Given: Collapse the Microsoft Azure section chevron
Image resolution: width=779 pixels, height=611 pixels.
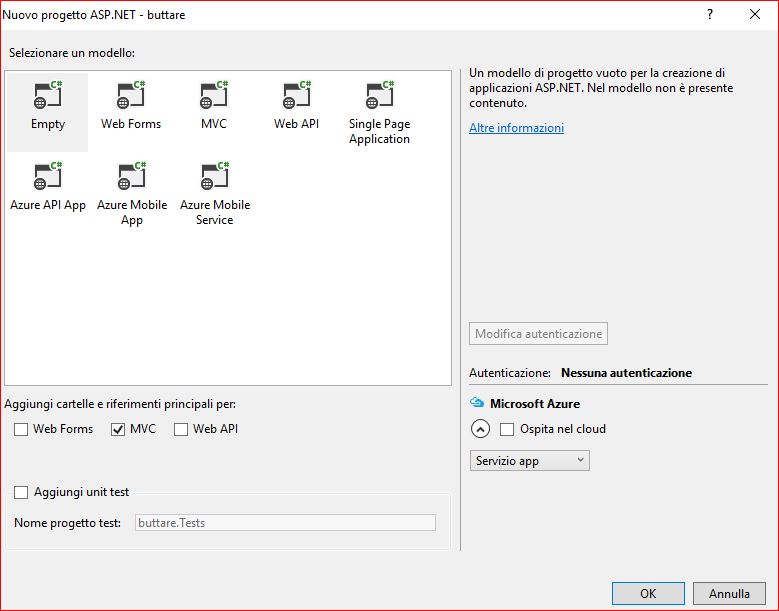Looking at the screenshot, I should (x=480, y=429).
